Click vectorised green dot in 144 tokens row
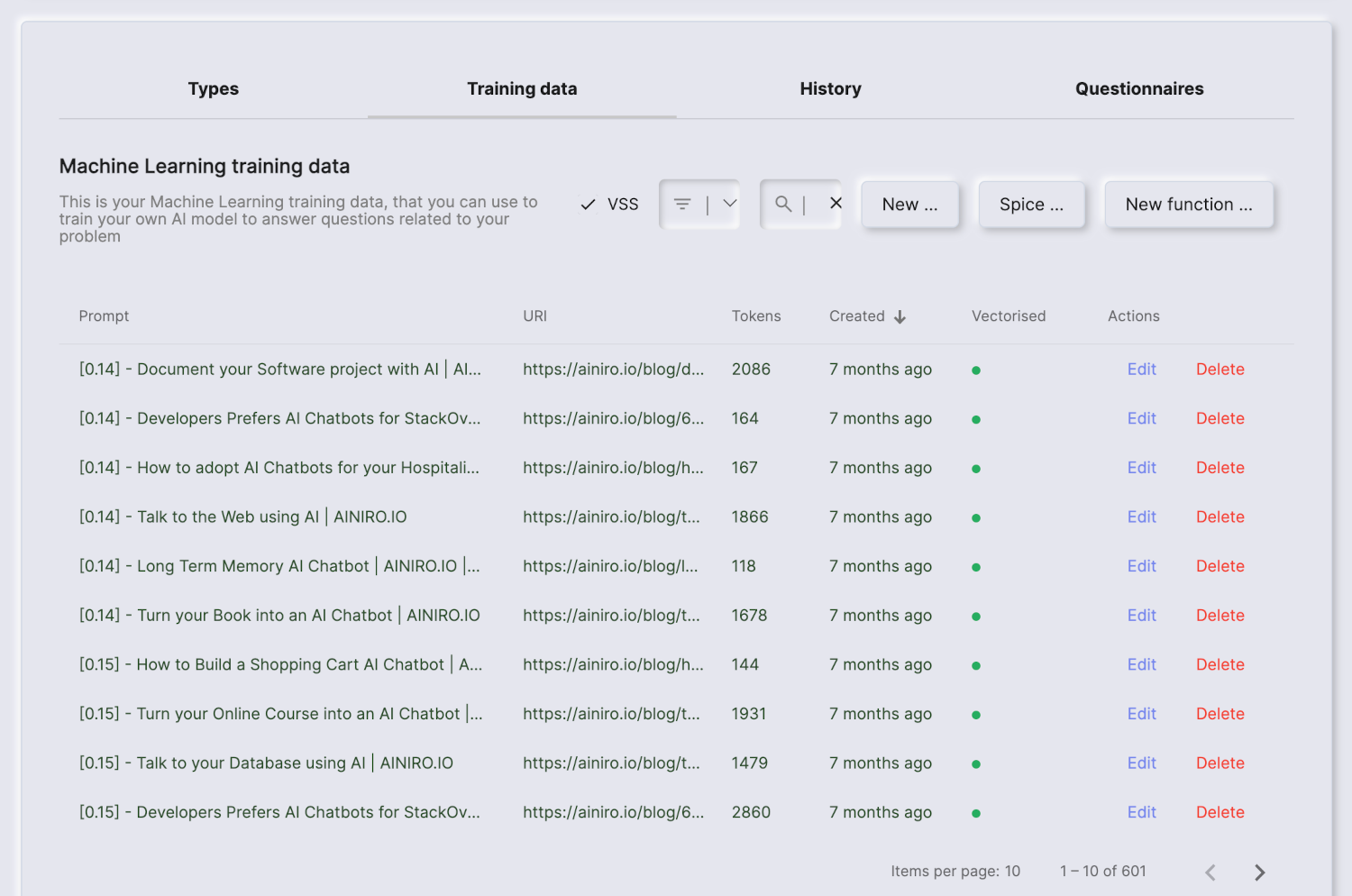1352x896 pixels. pos(976,665)
